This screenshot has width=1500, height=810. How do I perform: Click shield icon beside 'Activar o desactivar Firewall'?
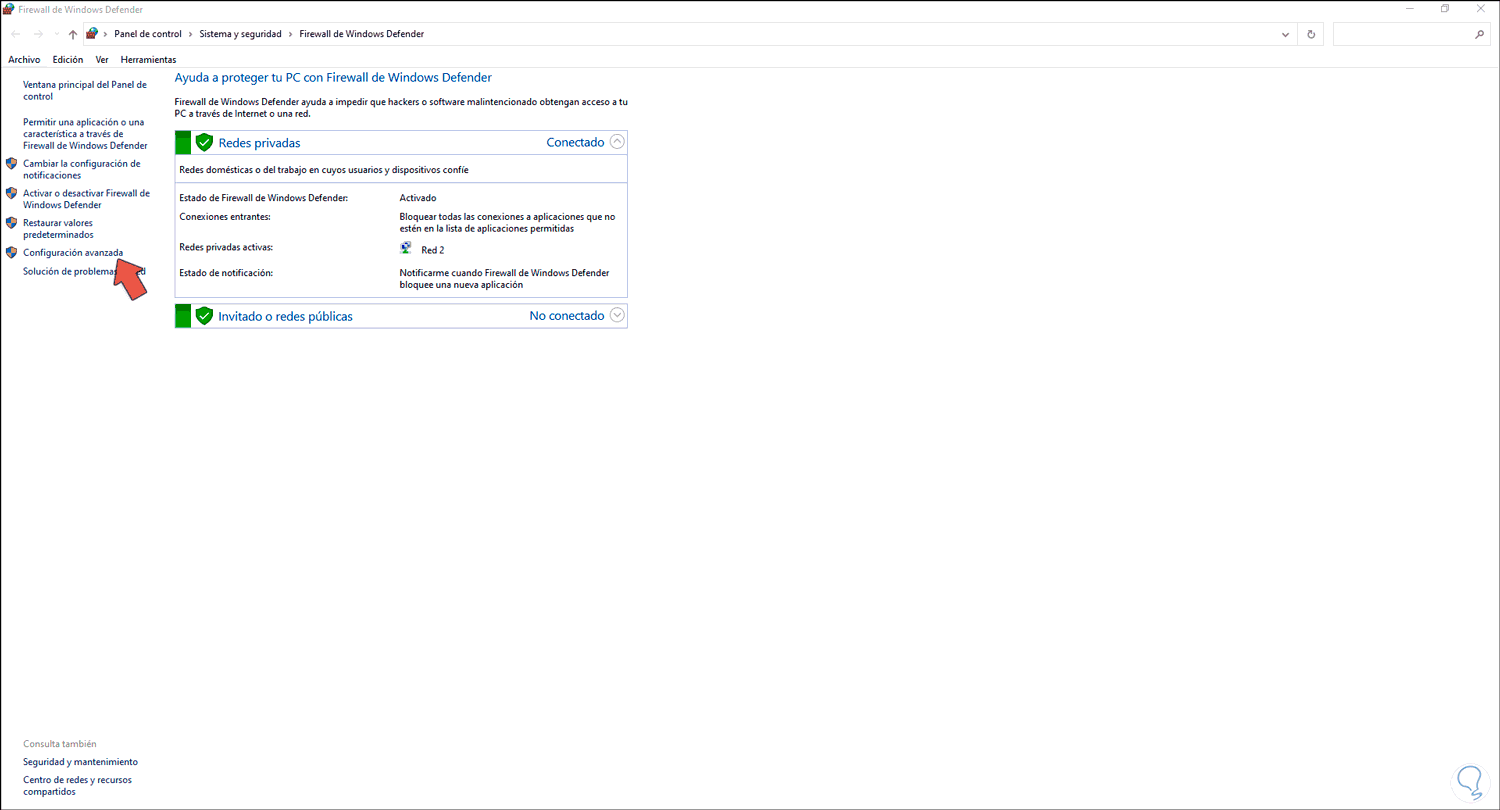click(x=11, y=193)
